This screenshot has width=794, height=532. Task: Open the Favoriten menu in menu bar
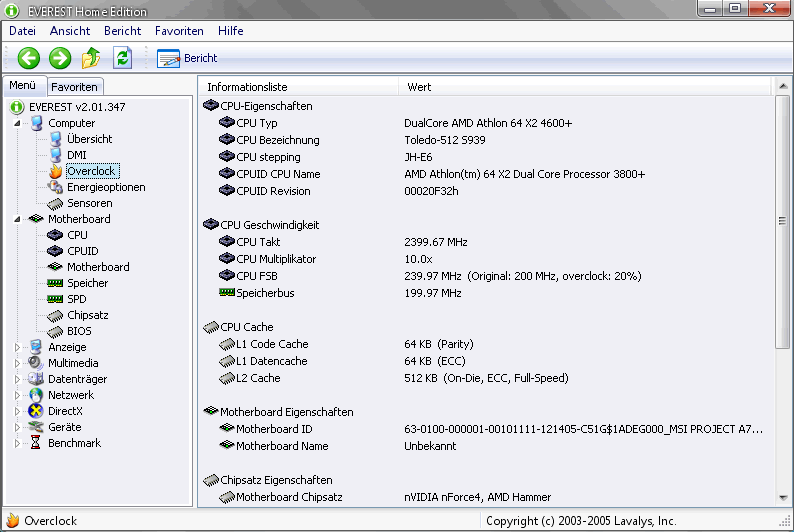pos(179,31)
